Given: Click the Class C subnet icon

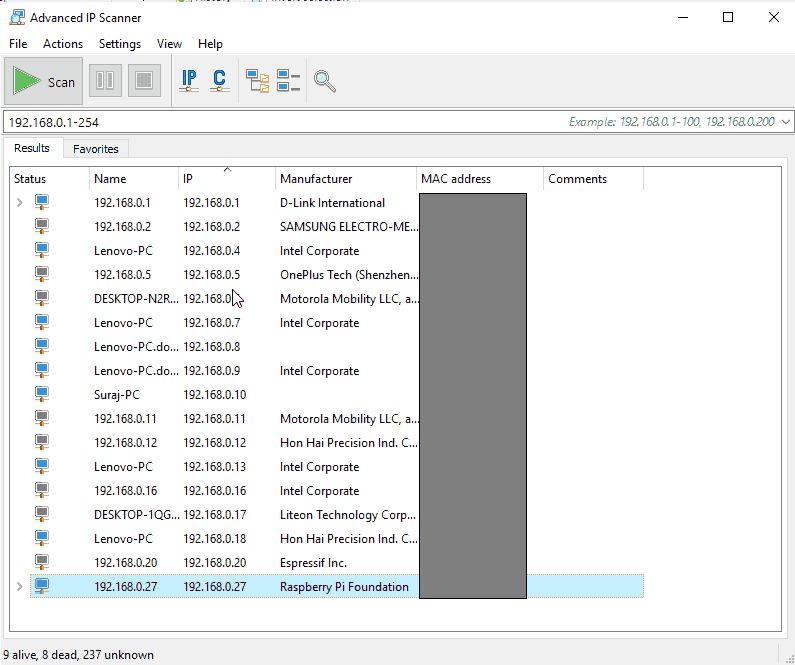Looking at the screenshot, I should click(x=219, y=81).
